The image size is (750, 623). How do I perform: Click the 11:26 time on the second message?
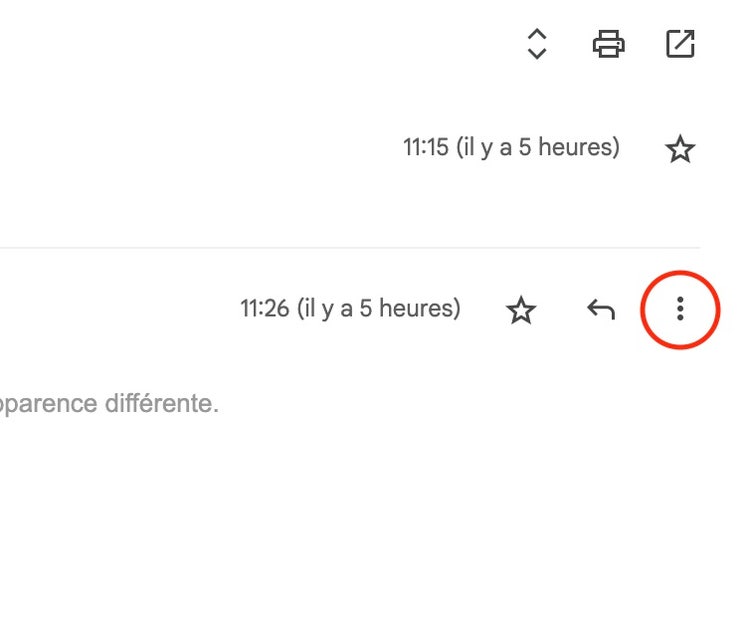click(263, 308)
